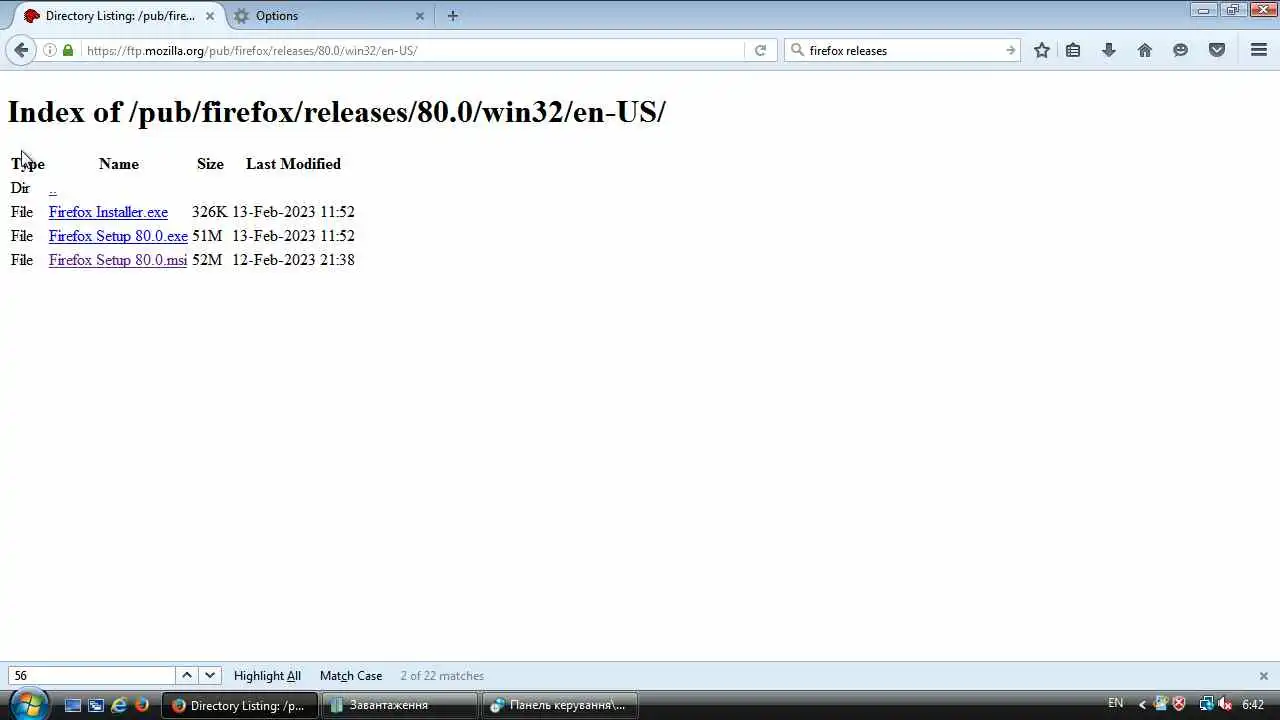The height and width of the screenshot is (720, 1280).
Task: Click the '326K' size cell
Action: pyautogui.click(x=209, y=212)
